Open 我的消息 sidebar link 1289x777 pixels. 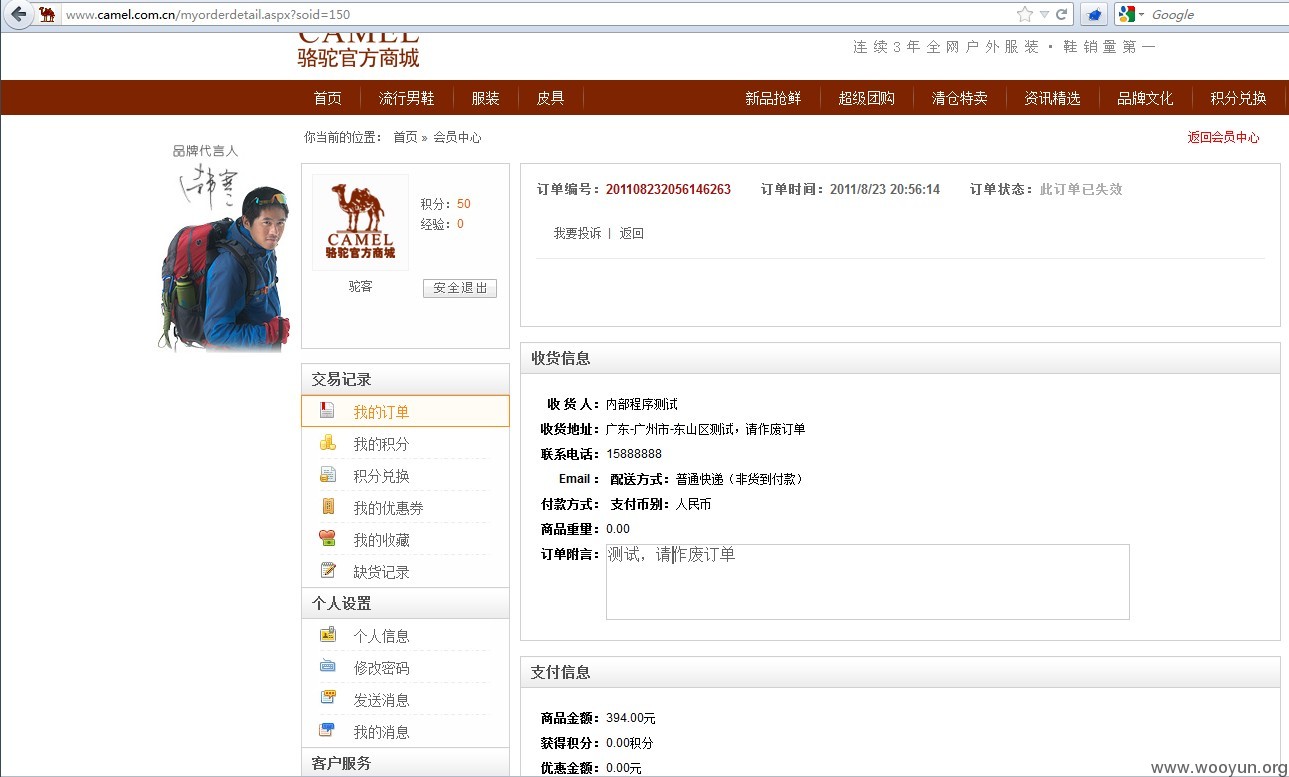(x=381, y=731)
